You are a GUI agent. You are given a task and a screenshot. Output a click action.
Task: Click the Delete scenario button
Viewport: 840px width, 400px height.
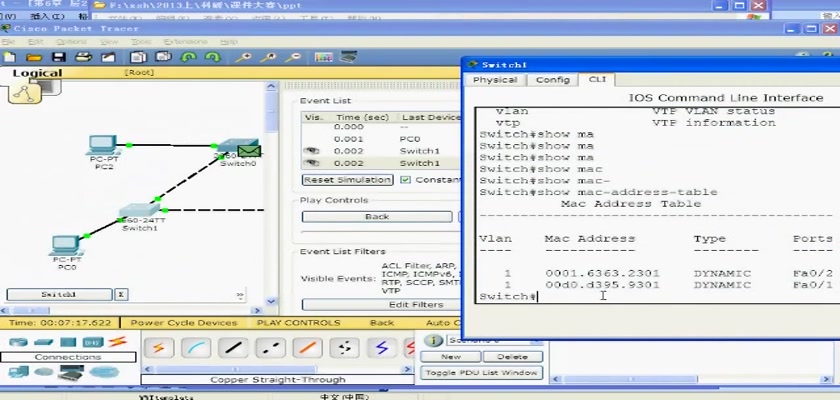pyautogui.click(x=513, y=357)
